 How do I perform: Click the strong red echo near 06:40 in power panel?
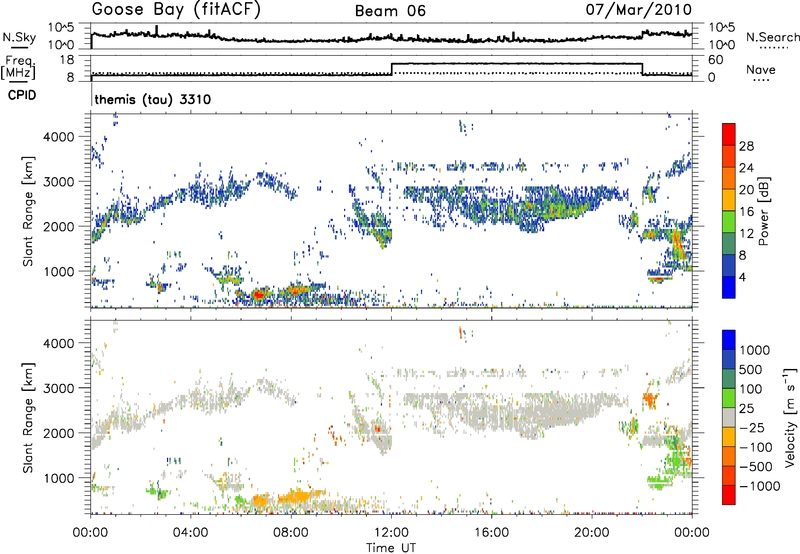pos(259,294)
